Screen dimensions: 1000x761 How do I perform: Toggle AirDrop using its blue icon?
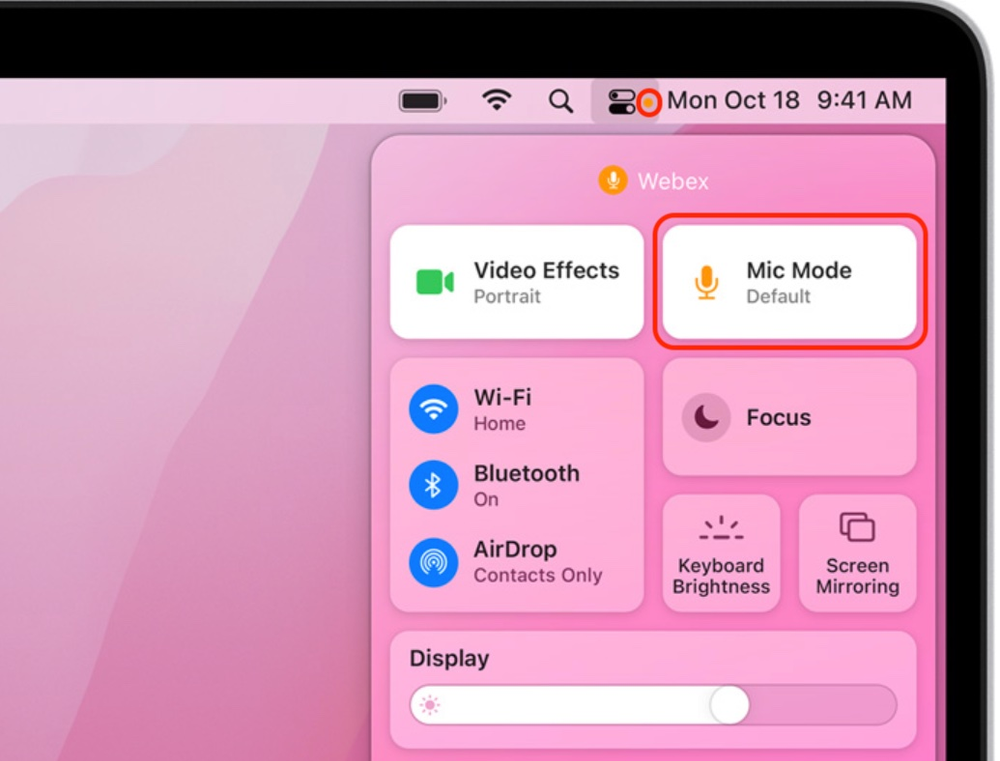tap(434, 562)
